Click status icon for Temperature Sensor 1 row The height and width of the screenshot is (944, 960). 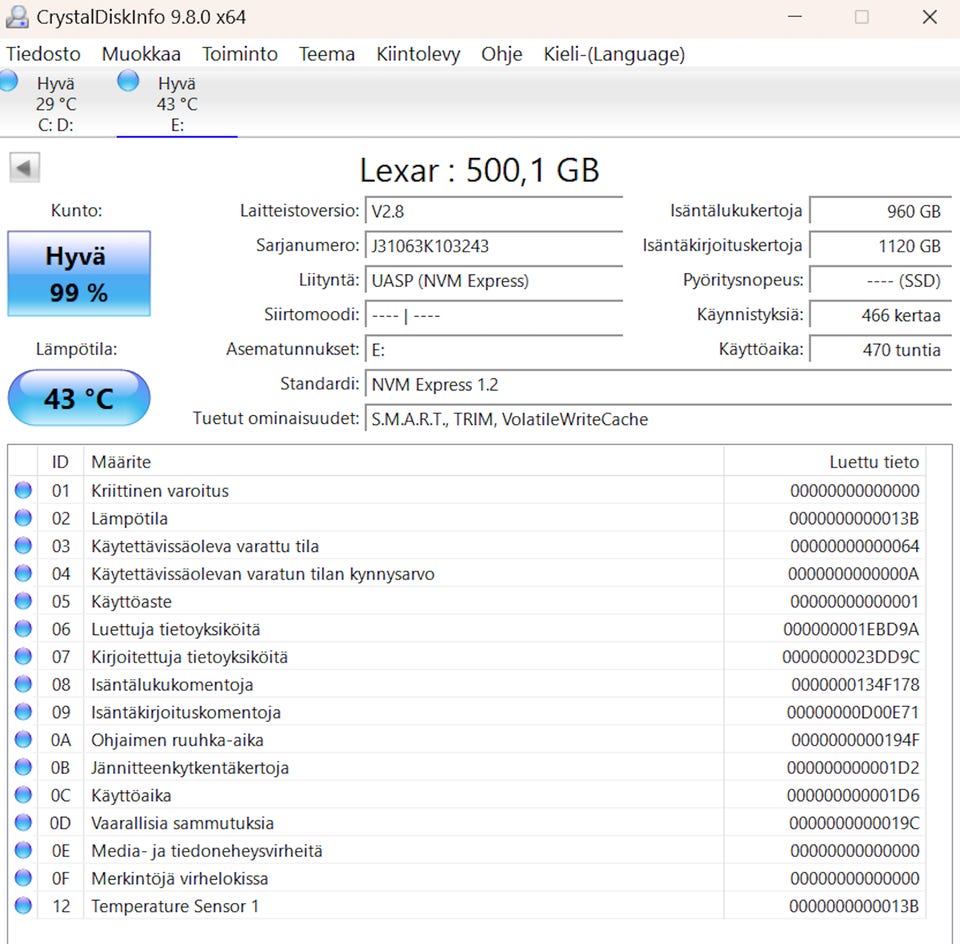(x=23, y=905)
